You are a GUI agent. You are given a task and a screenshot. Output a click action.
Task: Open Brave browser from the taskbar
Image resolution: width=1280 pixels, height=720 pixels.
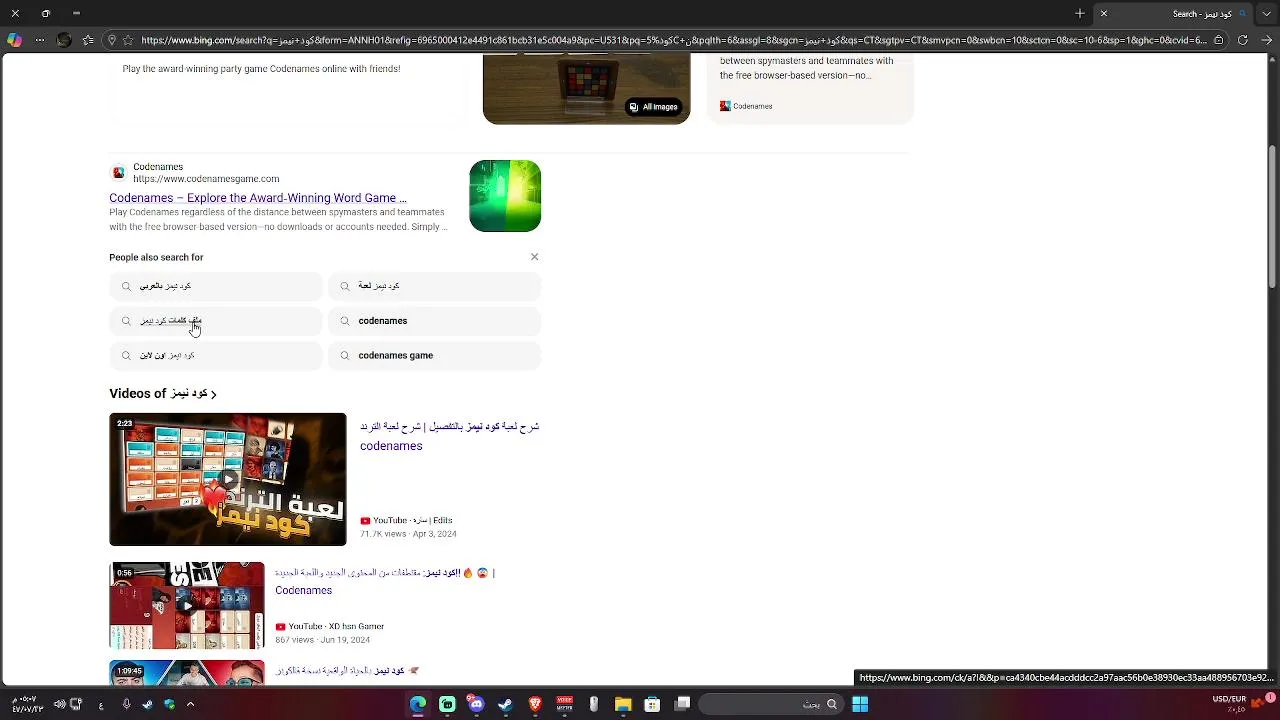[535, 705]
